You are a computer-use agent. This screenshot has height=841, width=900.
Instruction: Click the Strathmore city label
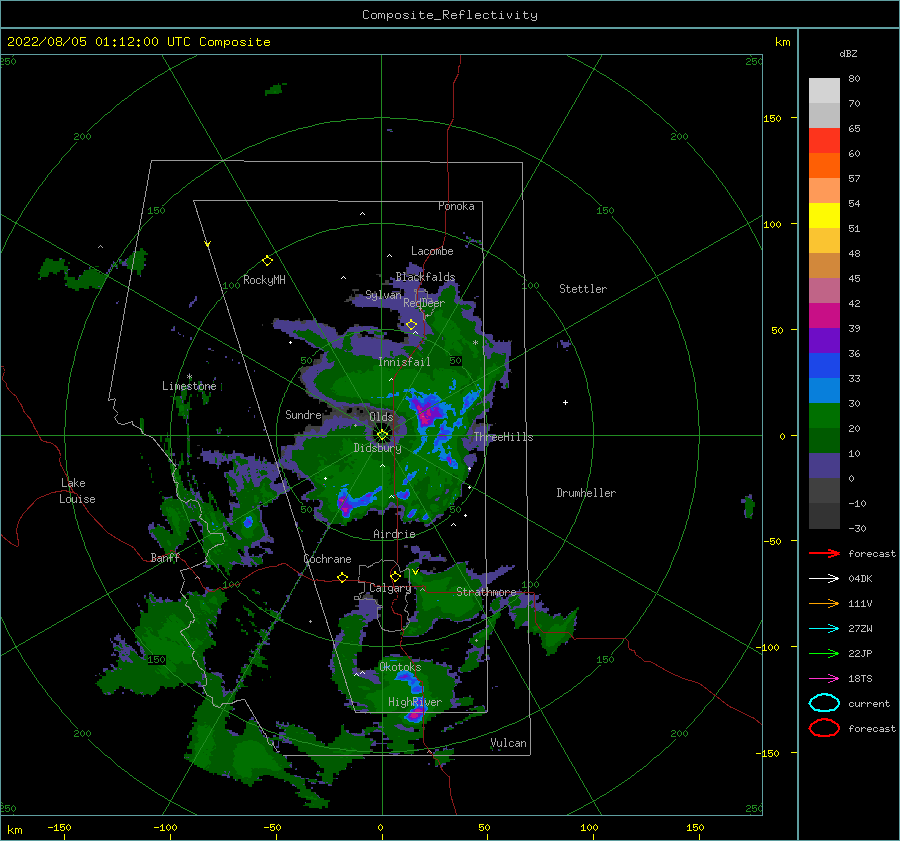pos(486,591)
